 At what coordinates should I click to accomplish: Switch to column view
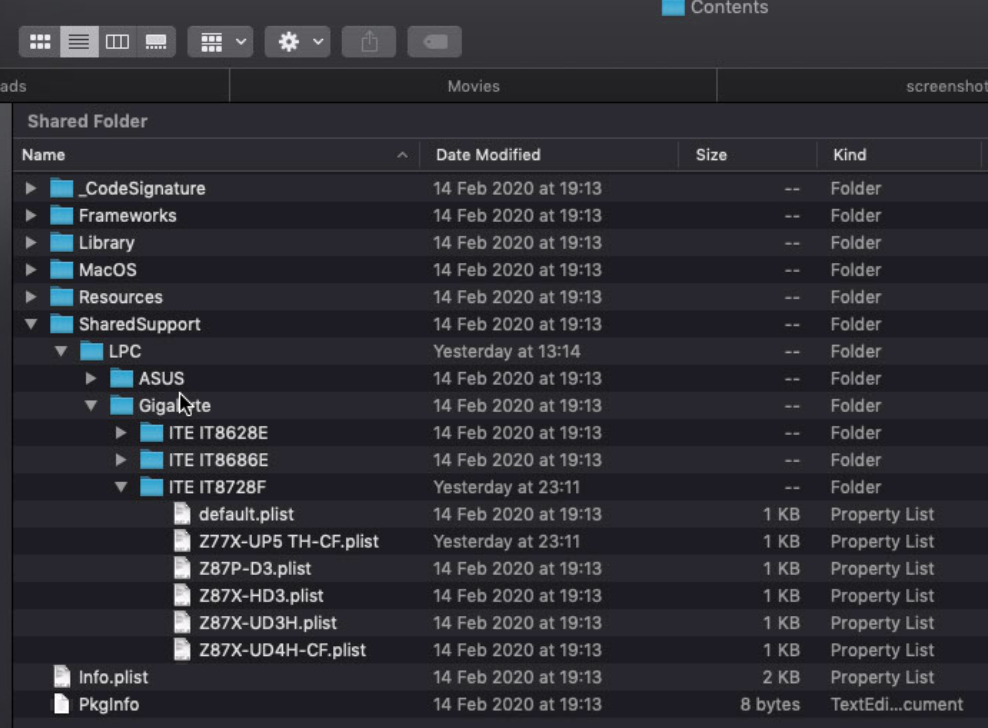coord(117,42)
